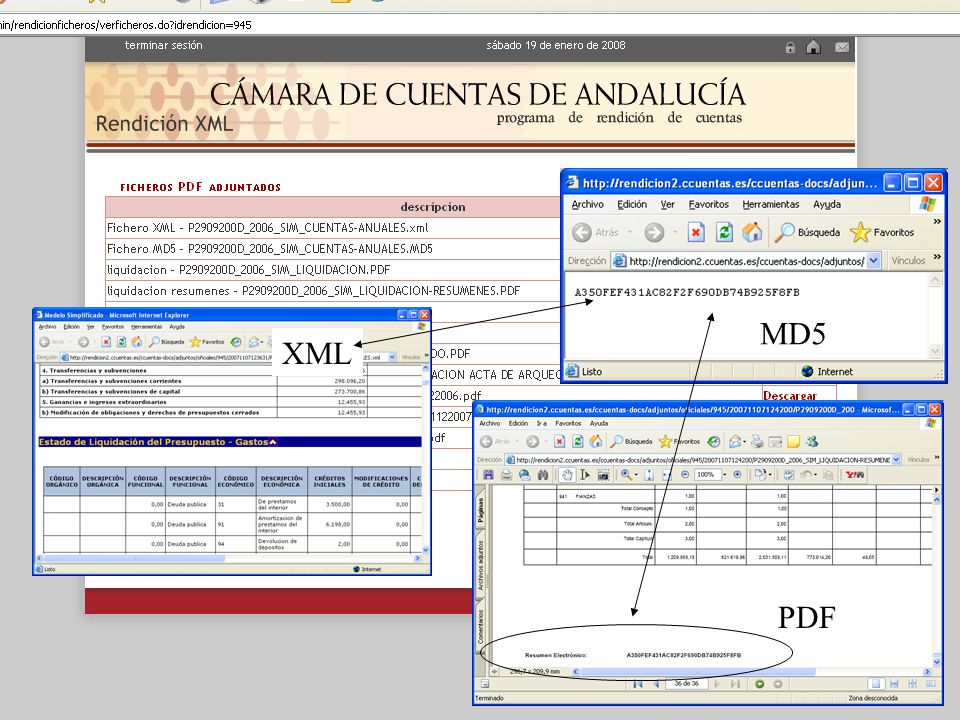
Task: Click the Stop icon in the XML window toolbar
Action: [106, 342]
